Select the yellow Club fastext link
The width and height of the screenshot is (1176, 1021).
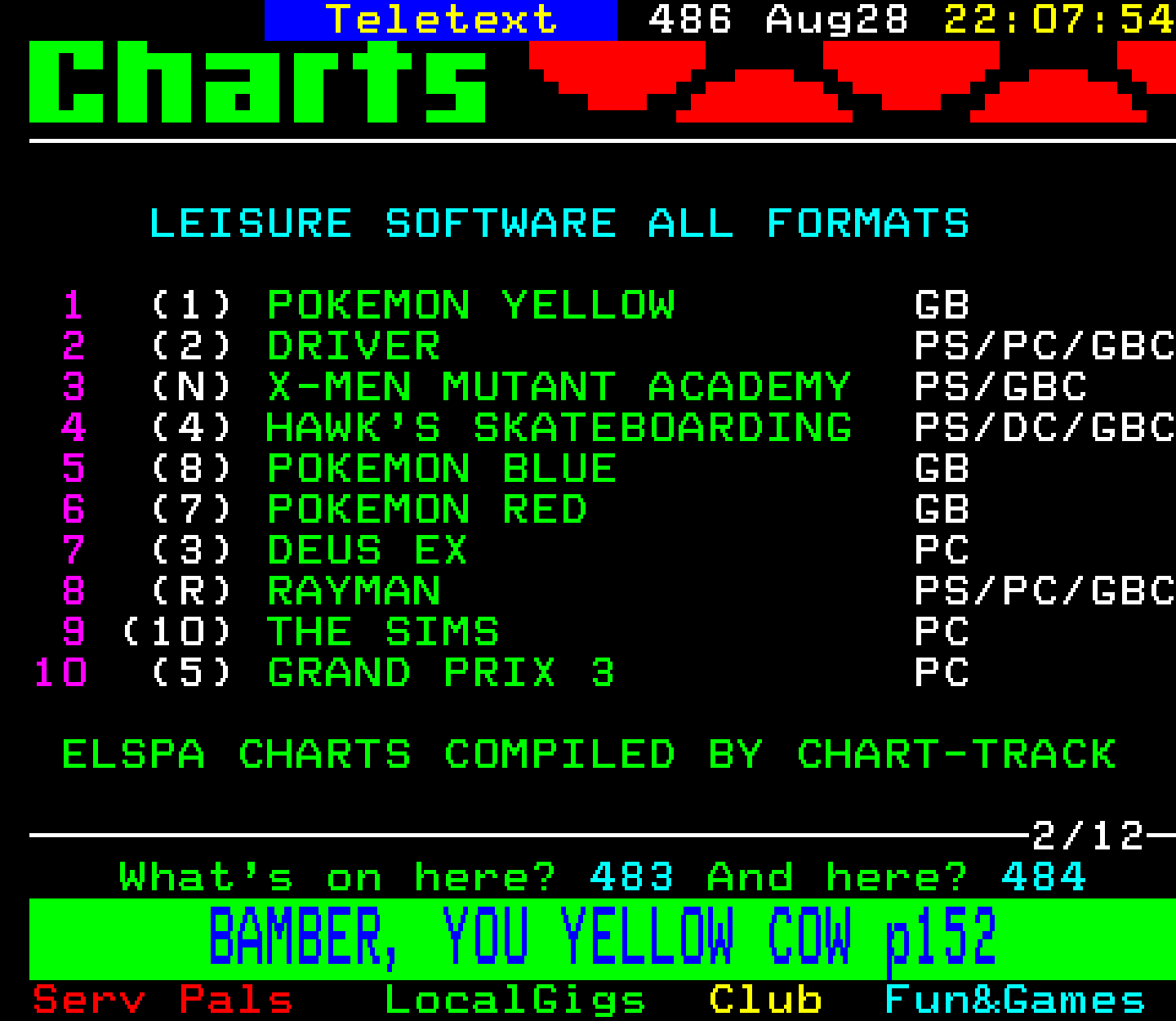765,1000
